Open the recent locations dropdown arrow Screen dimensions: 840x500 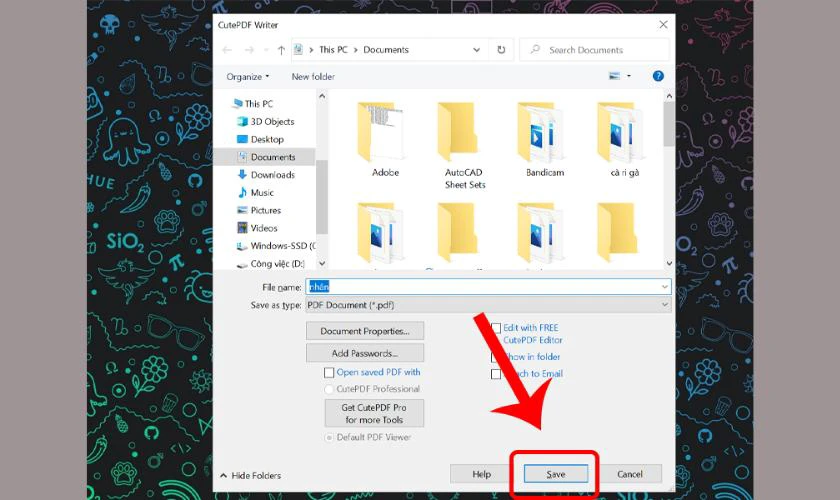266,50
